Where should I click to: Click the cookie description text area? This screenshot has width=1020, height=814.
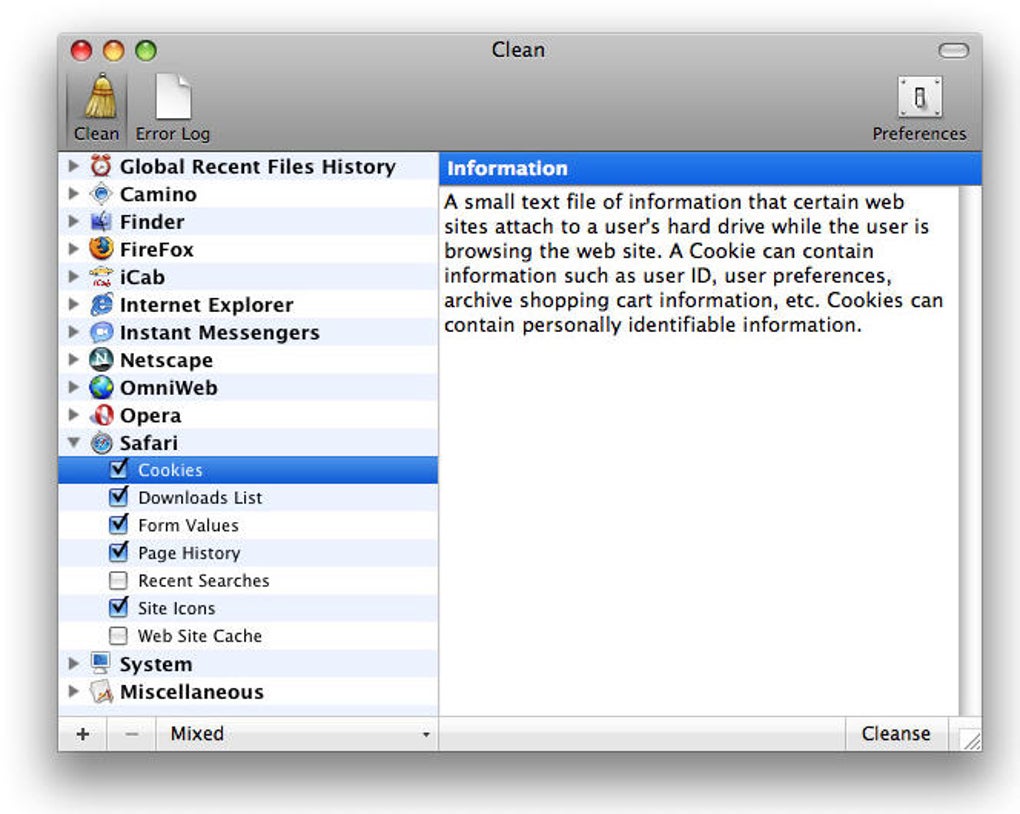(x=693, y=263)
